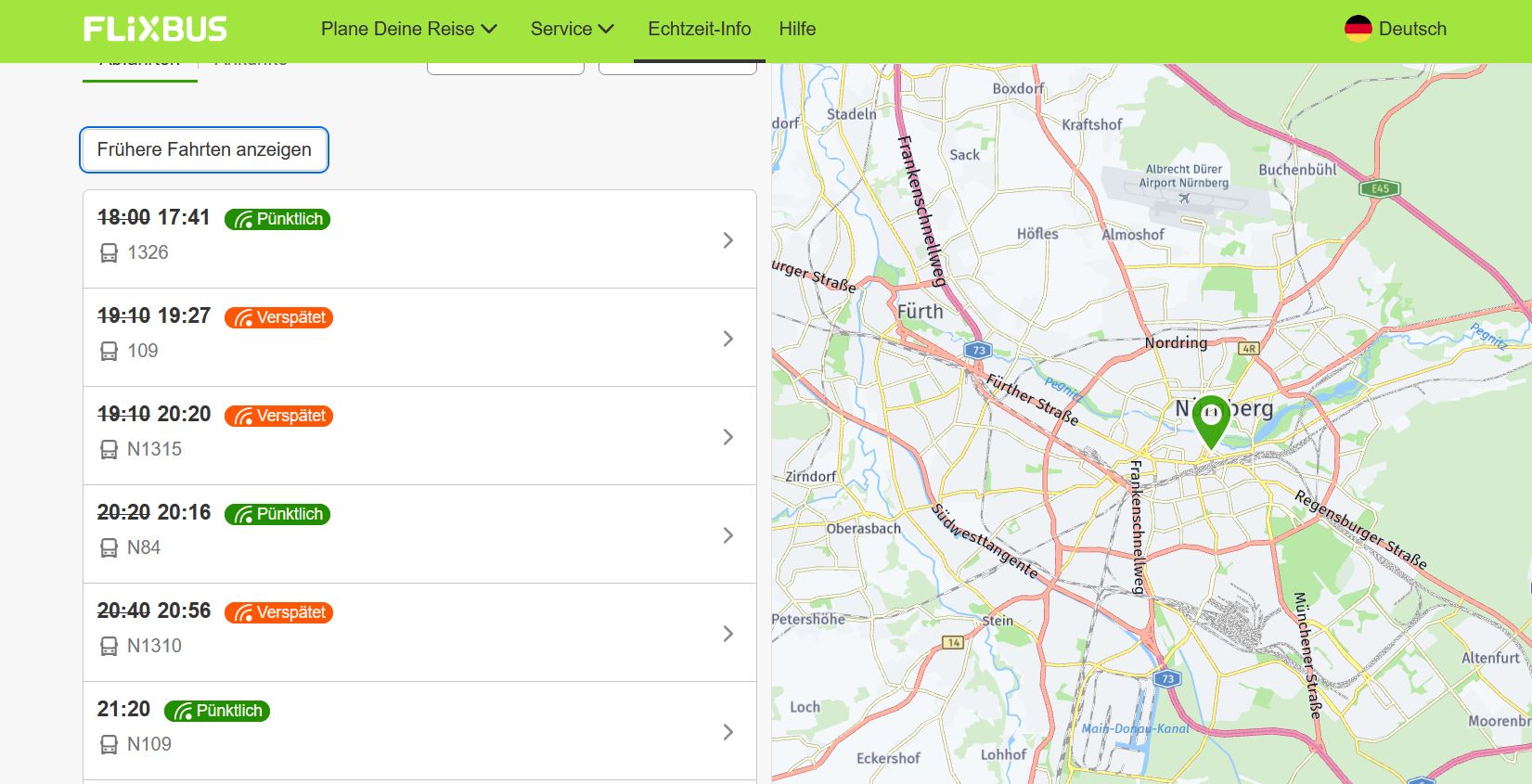
Task: Click the Fürth label on the map
Action: [920, 312]
